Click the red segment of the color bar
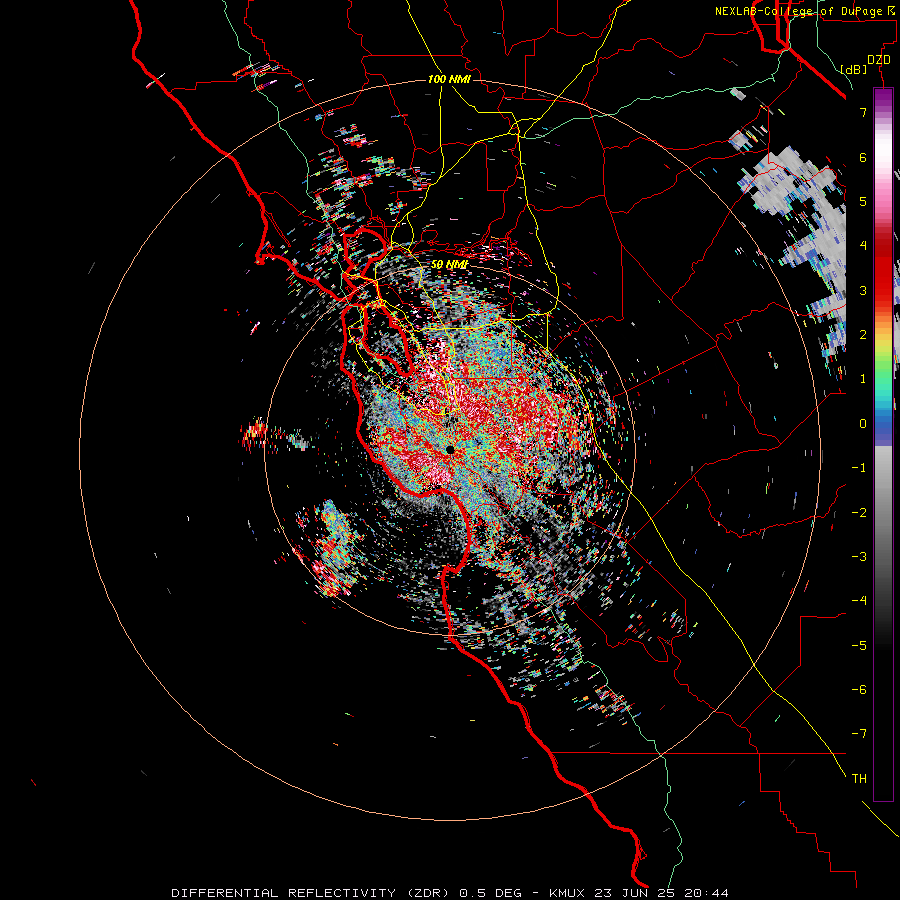The width and height of the screenshot is (900, 900). pyautogui.click(x=883, y=267)
